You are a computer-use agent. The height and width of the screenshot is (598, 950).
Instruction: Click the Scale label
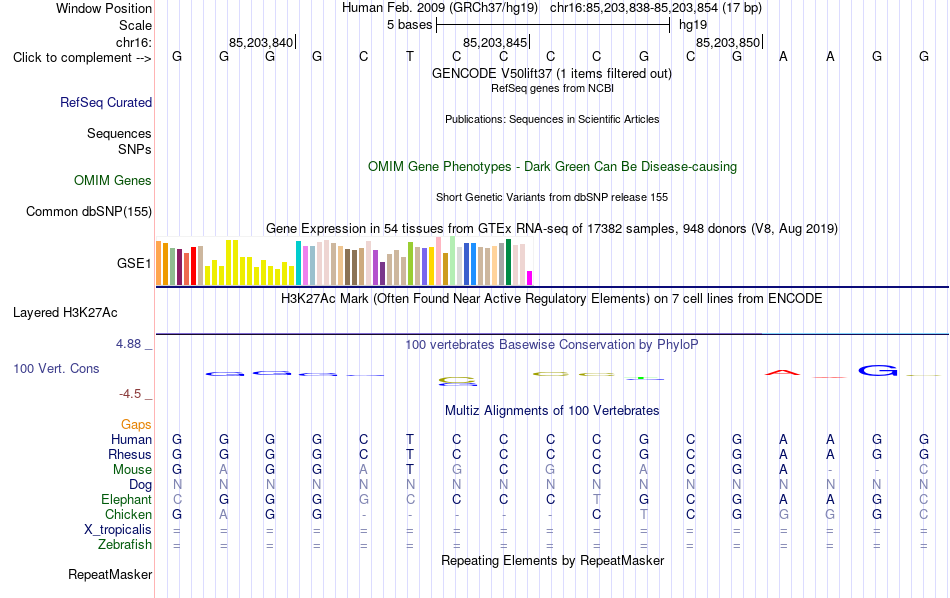point(135,25)
